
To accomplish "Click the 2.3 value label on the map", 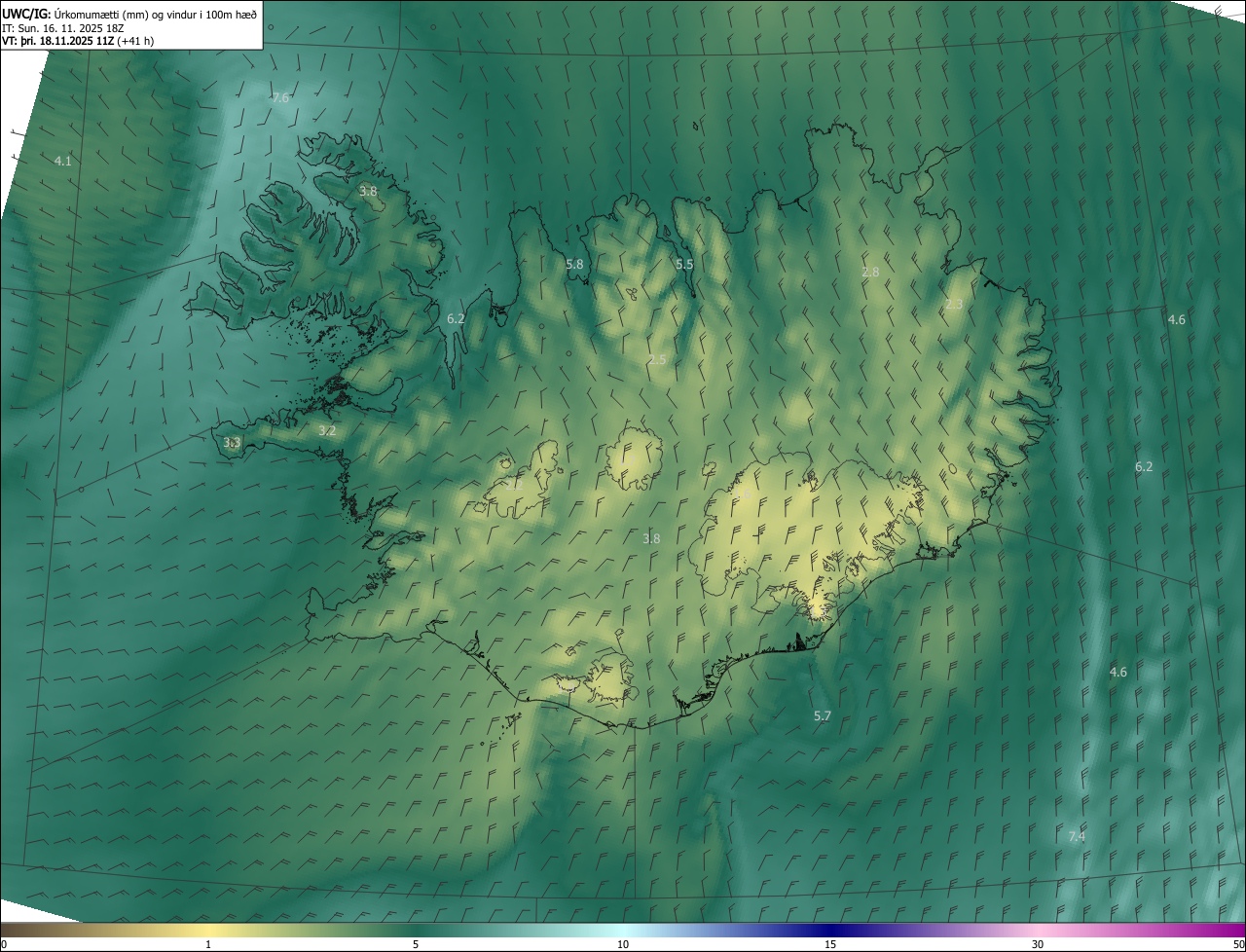I will 954,305.
